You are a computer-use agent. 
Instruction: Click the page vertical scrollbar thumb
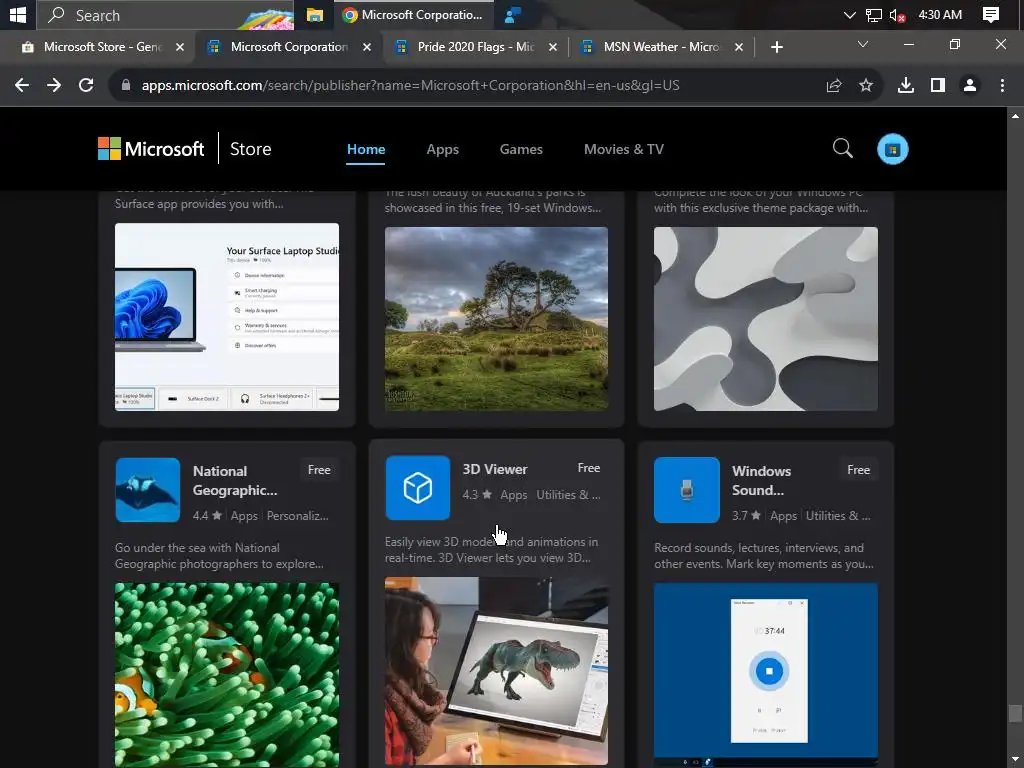click(1014, 714)
